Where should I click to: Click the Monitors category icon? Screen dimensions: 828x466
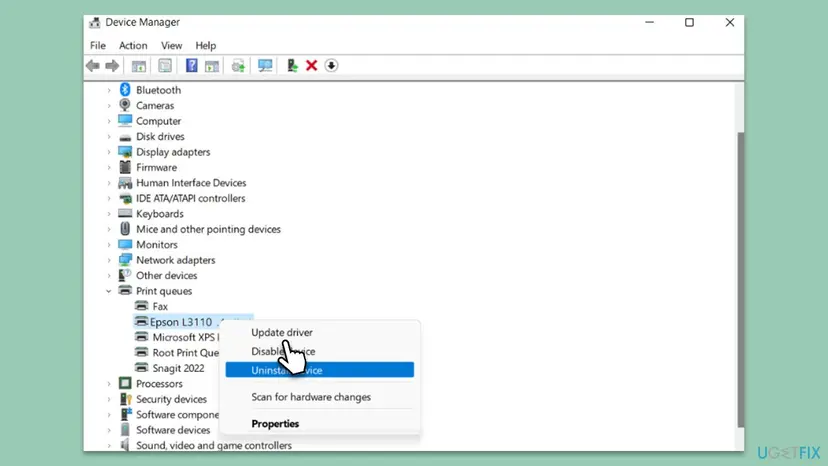pyautogui.click(x=125, y=245)
